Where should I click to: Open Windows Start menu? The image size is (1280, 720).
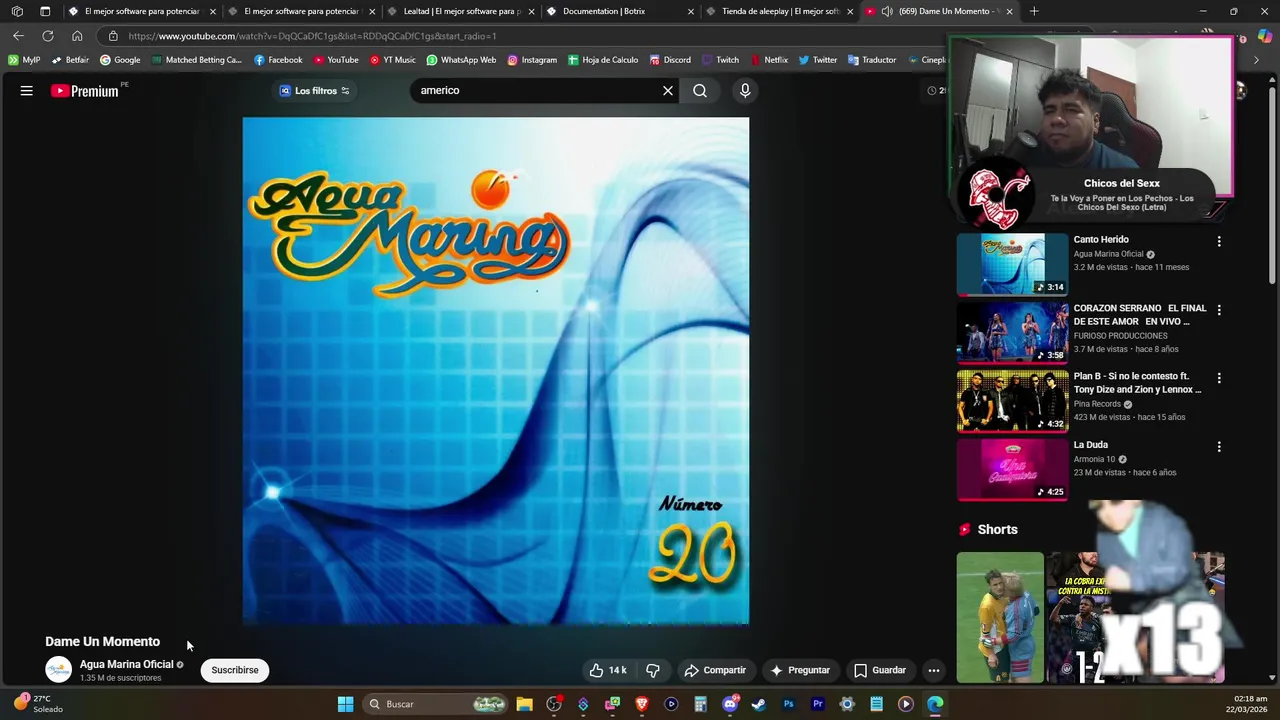pos(345,704)
